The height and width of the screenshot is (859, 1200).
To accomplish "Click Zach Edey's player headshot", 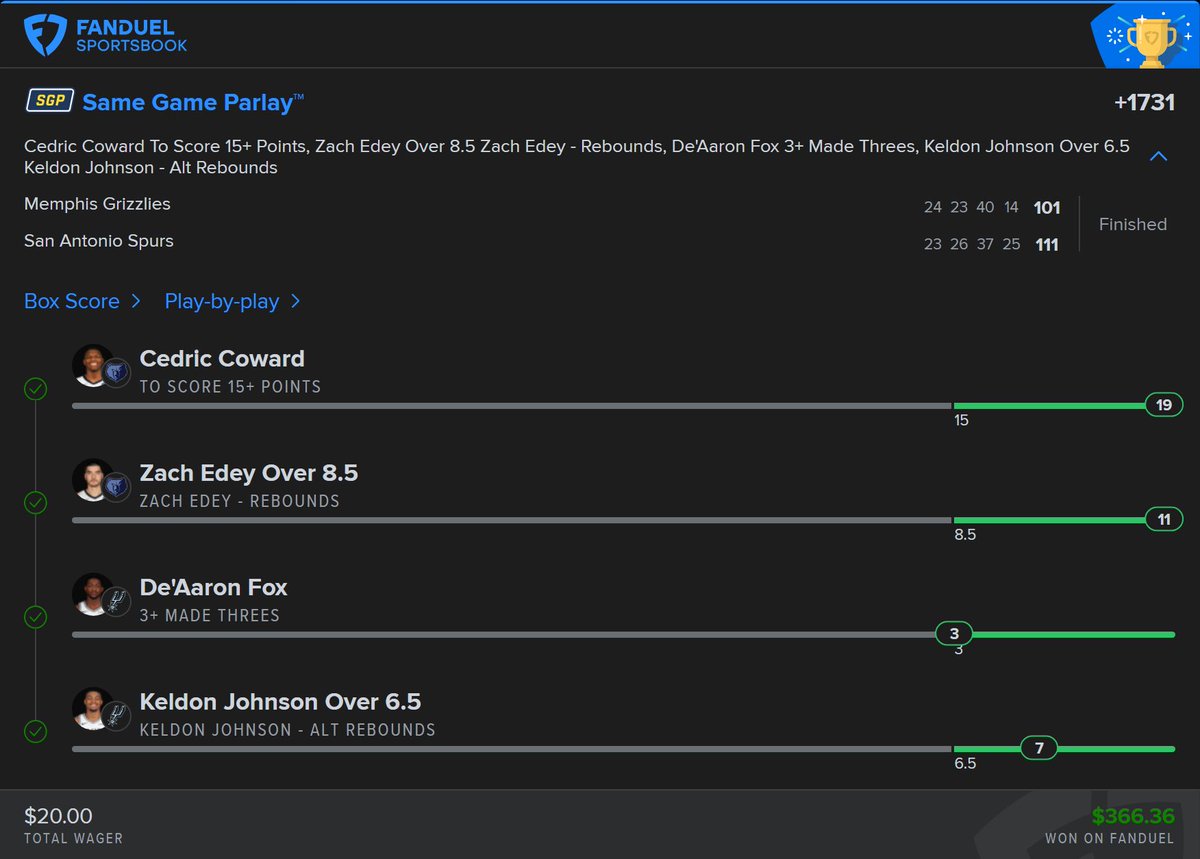I will [93, 480].
